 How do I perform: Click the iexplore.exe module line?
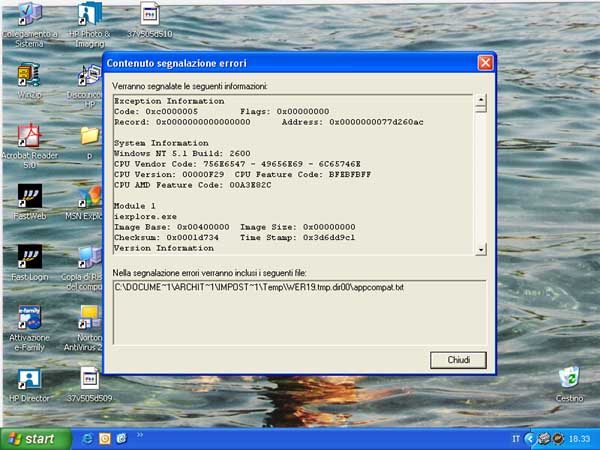point(145,217)
